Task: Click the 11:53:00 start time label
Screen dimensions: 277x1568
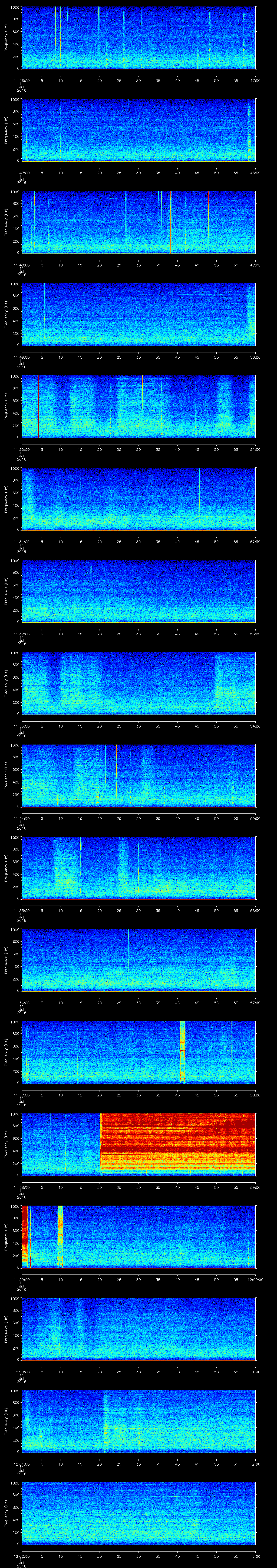Action: tap(22, 726)
